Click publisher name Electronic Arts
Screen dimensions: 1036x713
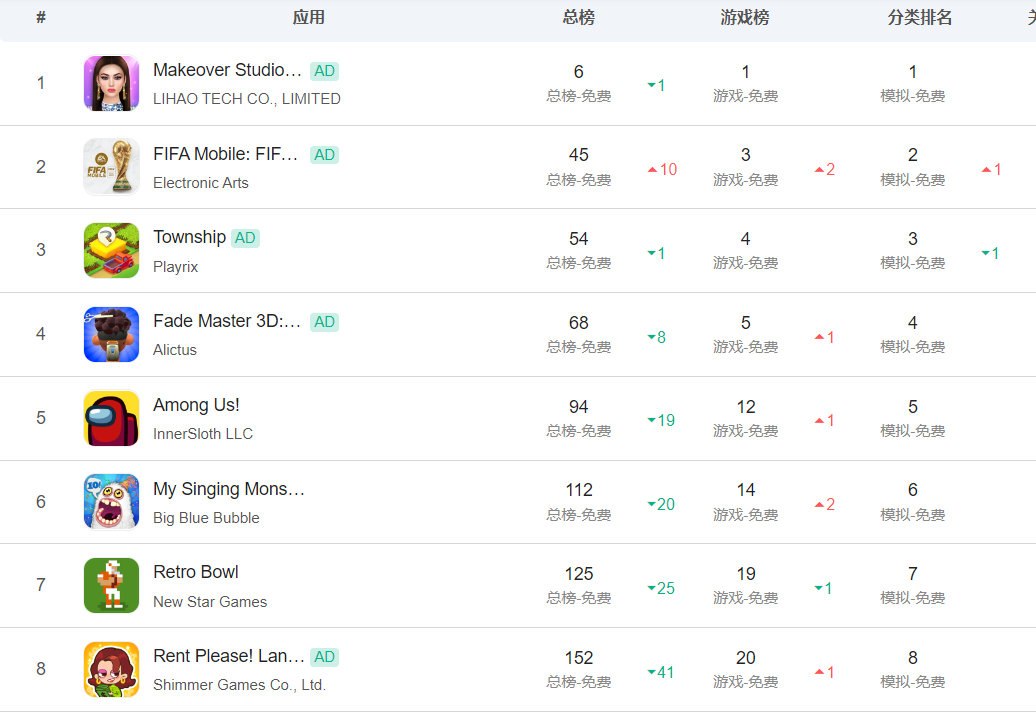[x=201, y=183]
